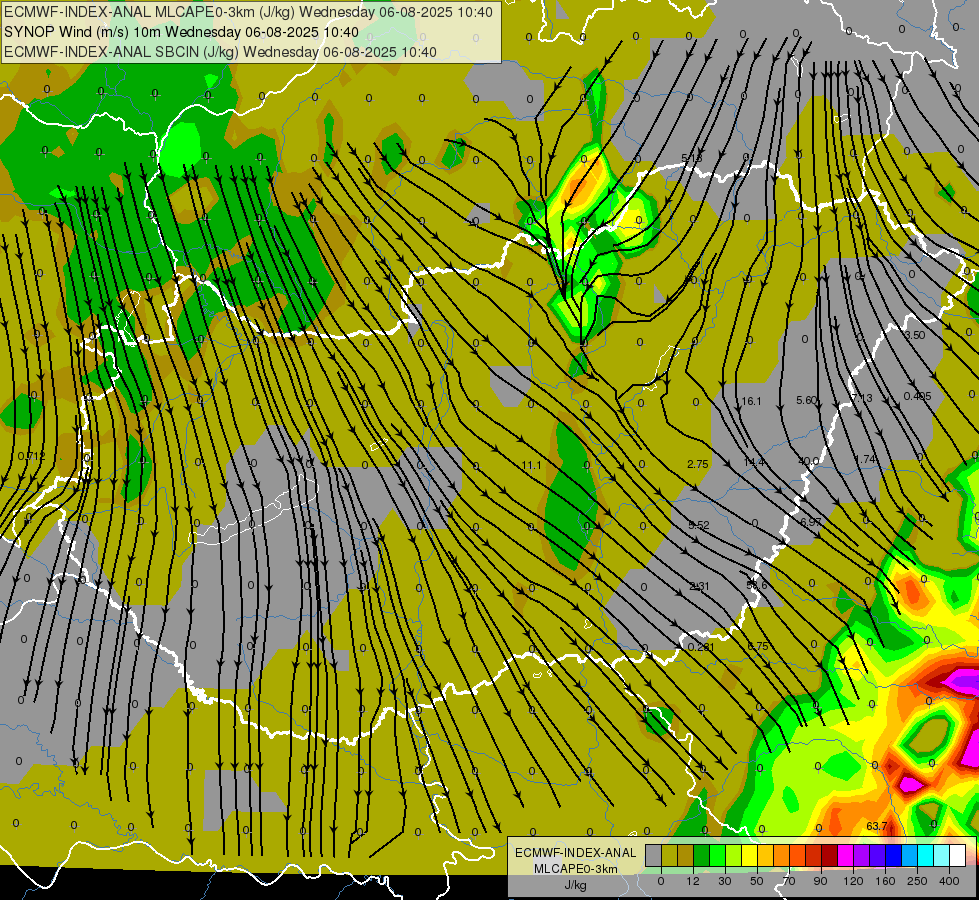Screen dimensions: 979x900
Task: Click the map value 63.7
Action: [x=877, y=826]
